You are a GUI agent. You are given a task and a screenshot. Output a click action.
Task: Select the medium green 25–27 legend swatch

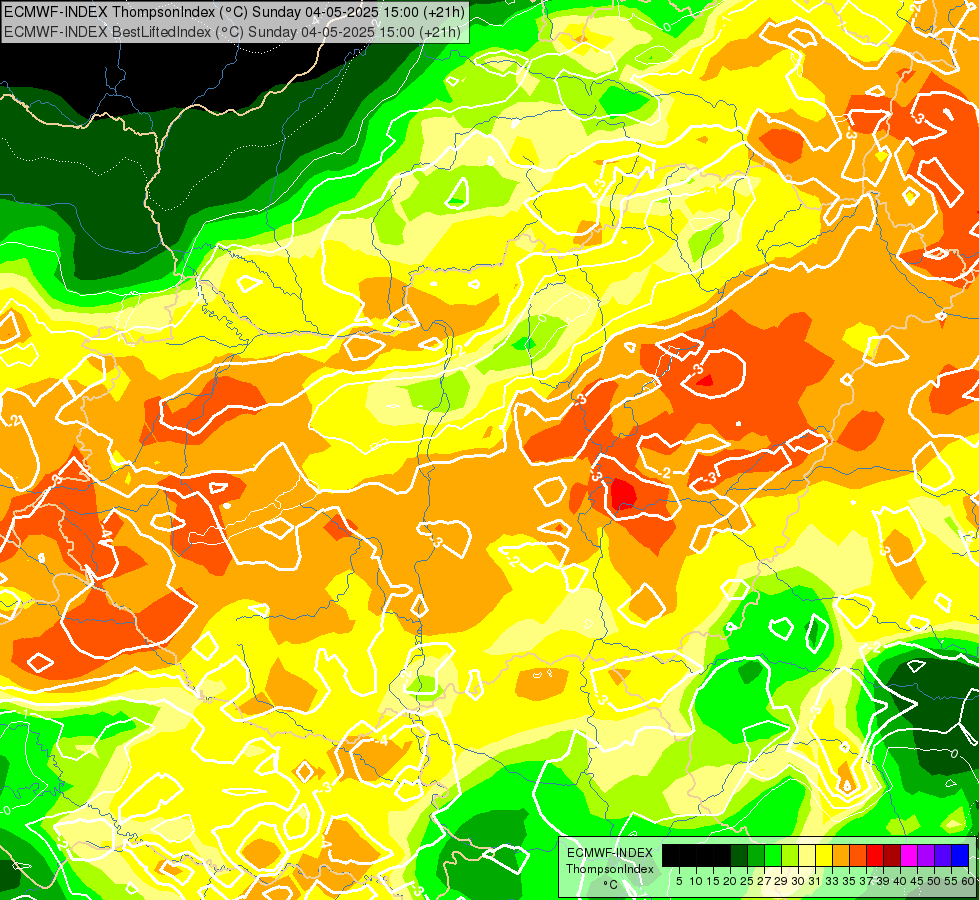coord(756,856)
